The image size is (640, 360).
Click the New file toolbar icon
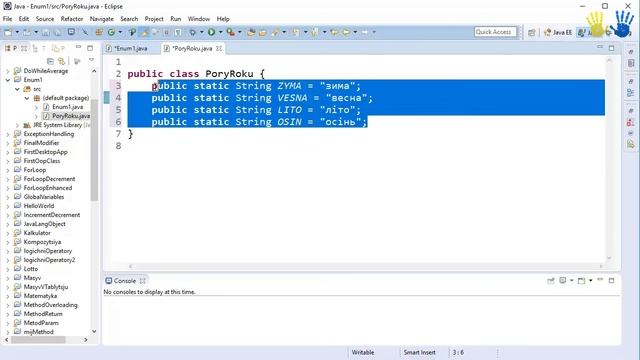pos(8,32)
